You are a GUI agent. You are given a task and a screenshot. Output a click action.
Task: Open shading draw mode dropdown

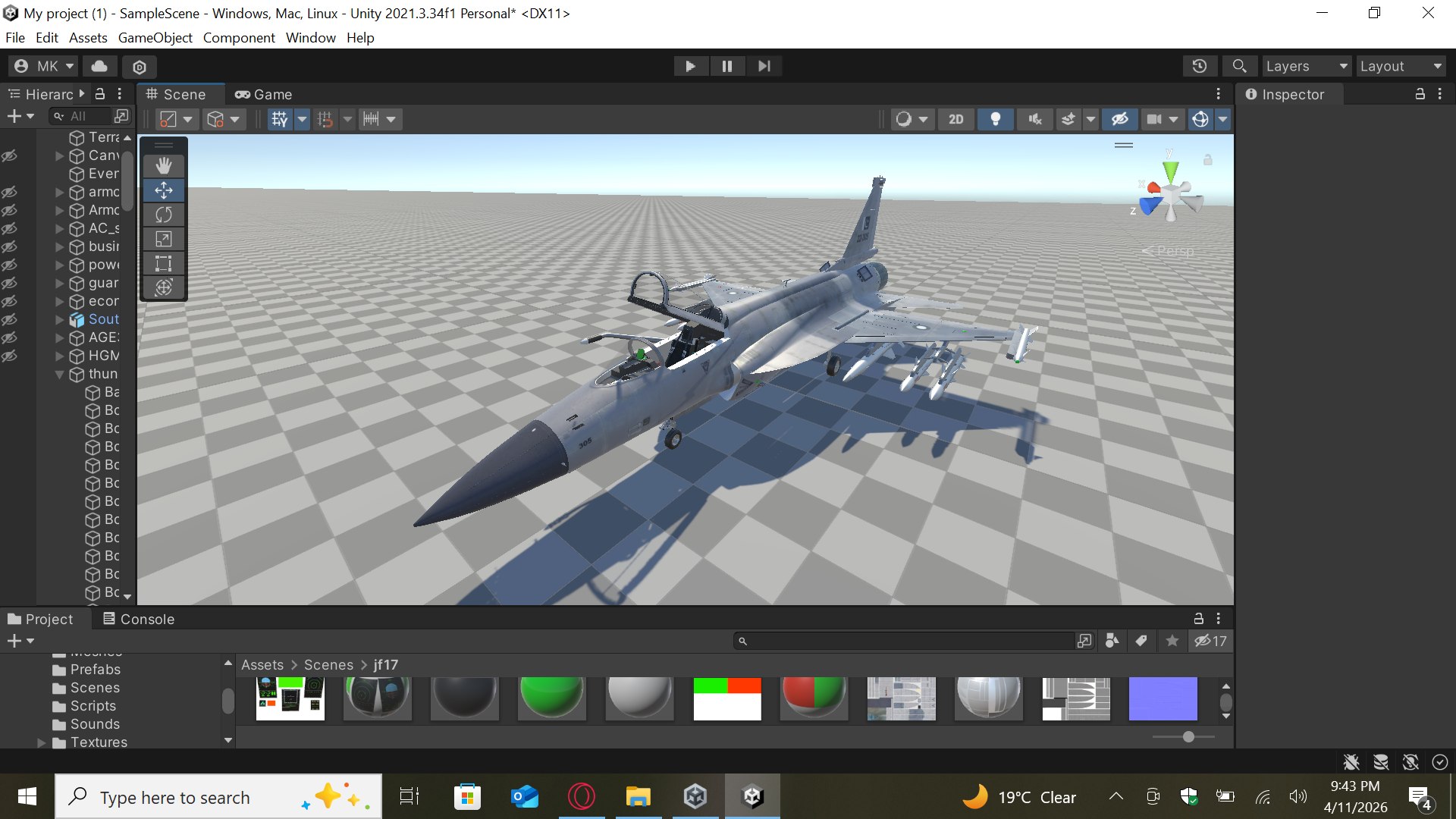tap(911, 119)
